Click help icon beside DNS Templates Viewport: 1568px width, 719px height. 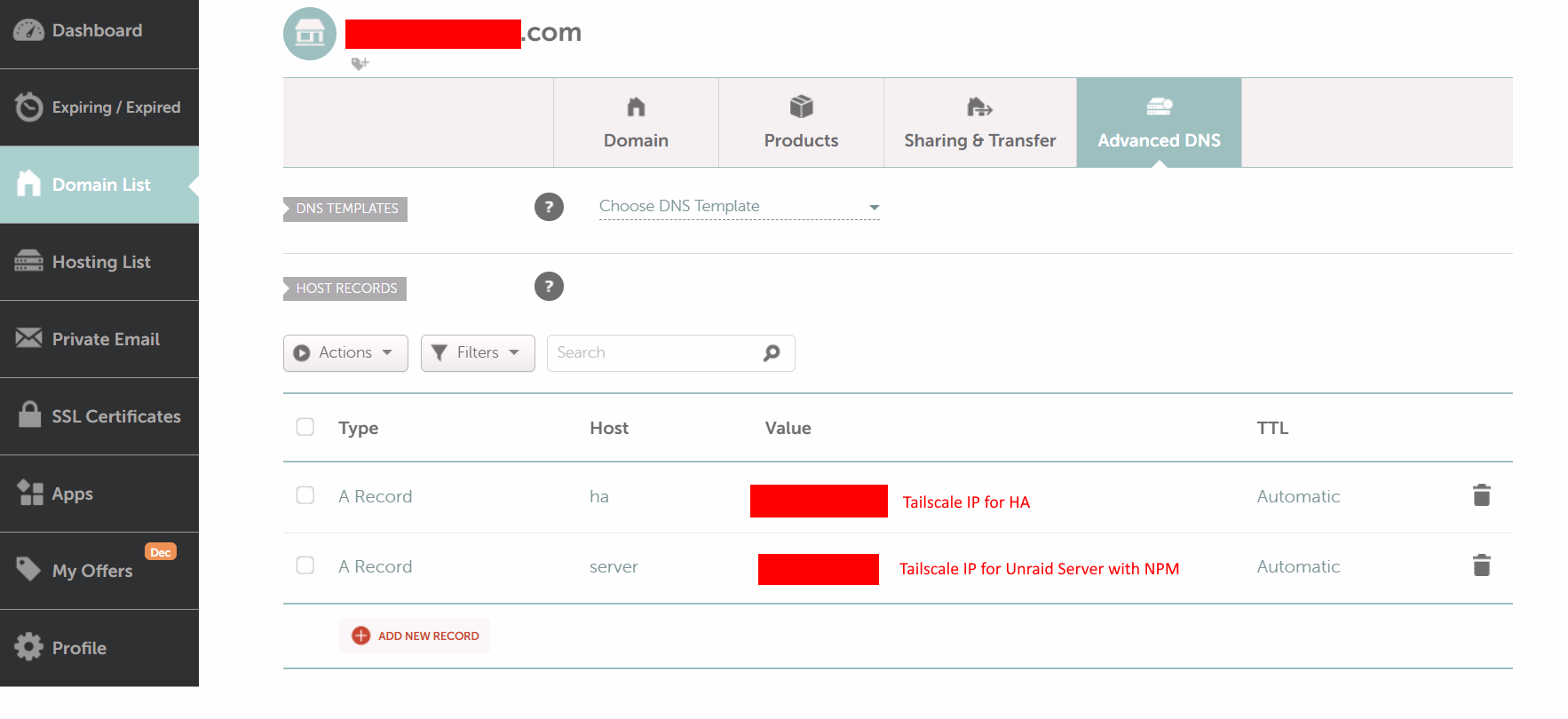click(x=549, y=207)
